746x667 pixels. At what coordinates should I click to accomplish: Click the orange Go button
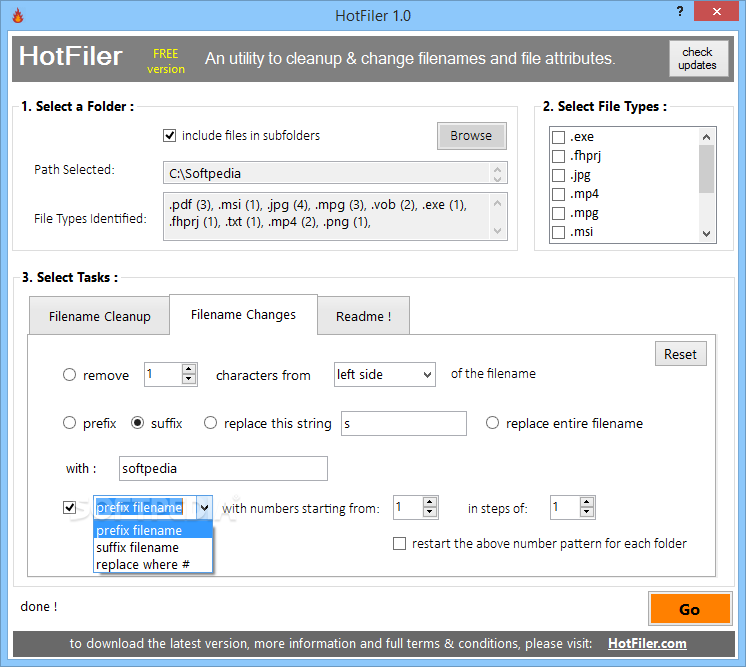(x=690, y=609)
